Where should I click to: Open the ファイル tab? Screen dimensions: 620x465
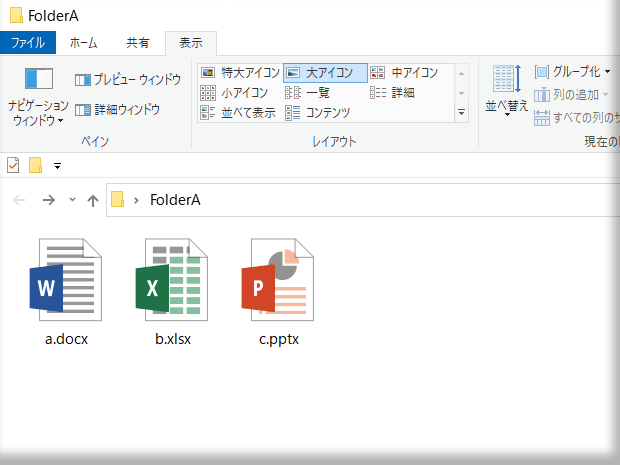click(28, 43)
